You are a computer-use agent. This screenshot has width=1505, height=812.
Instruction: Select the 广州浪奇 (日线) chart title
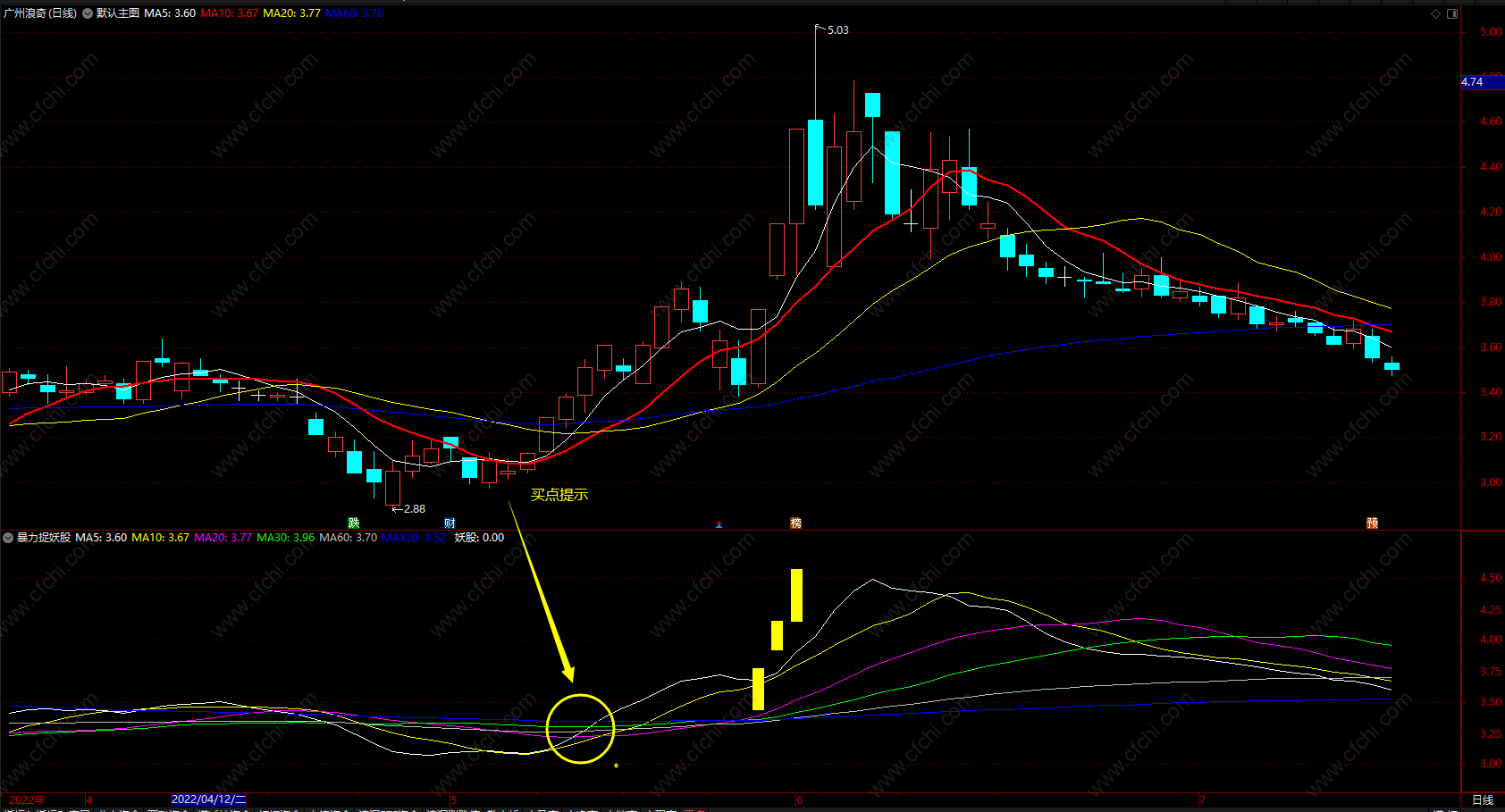pyautogui.click(x=40, y=13)
